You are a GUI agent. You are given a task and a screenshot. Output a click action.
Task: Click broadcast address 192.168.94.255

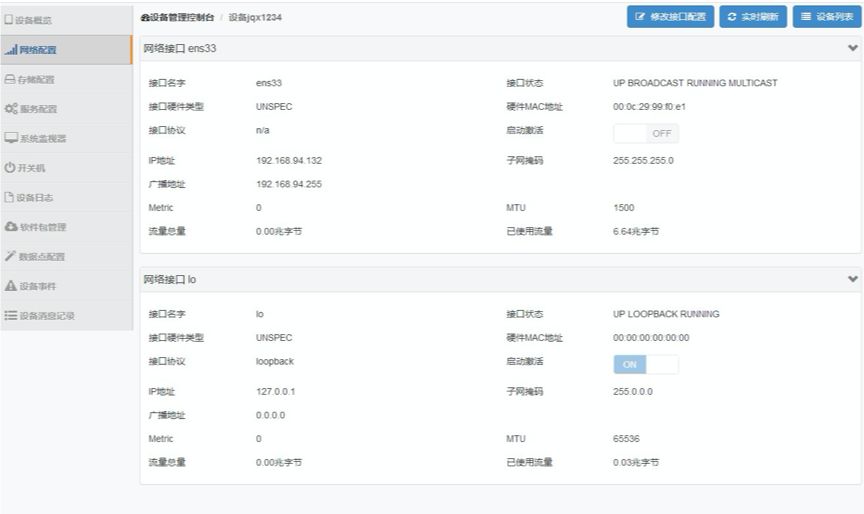[289, 184]
